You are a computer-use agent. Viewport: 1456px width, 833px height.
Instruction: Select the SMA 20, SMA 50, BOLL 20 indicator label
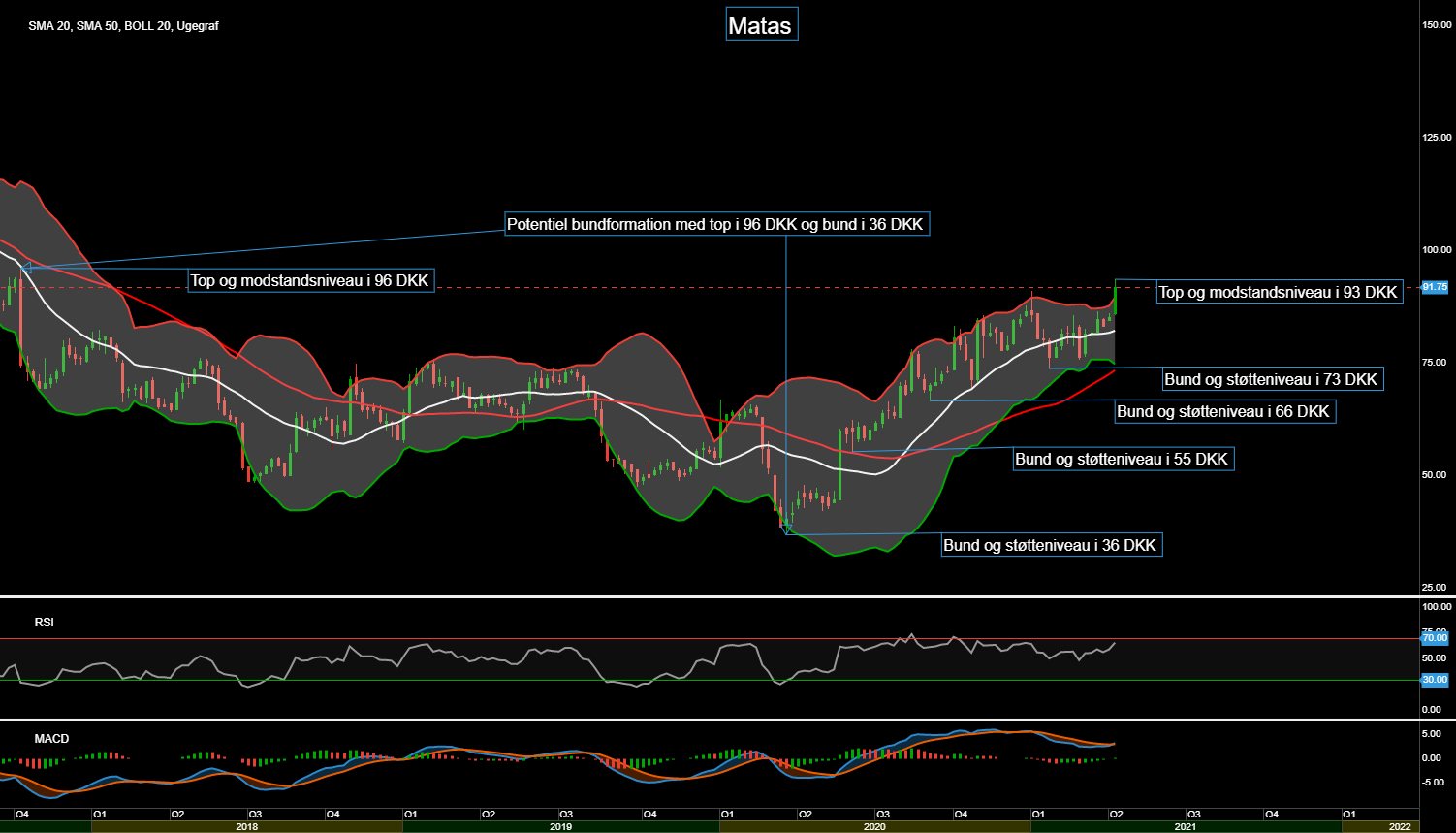pos(123,26)
